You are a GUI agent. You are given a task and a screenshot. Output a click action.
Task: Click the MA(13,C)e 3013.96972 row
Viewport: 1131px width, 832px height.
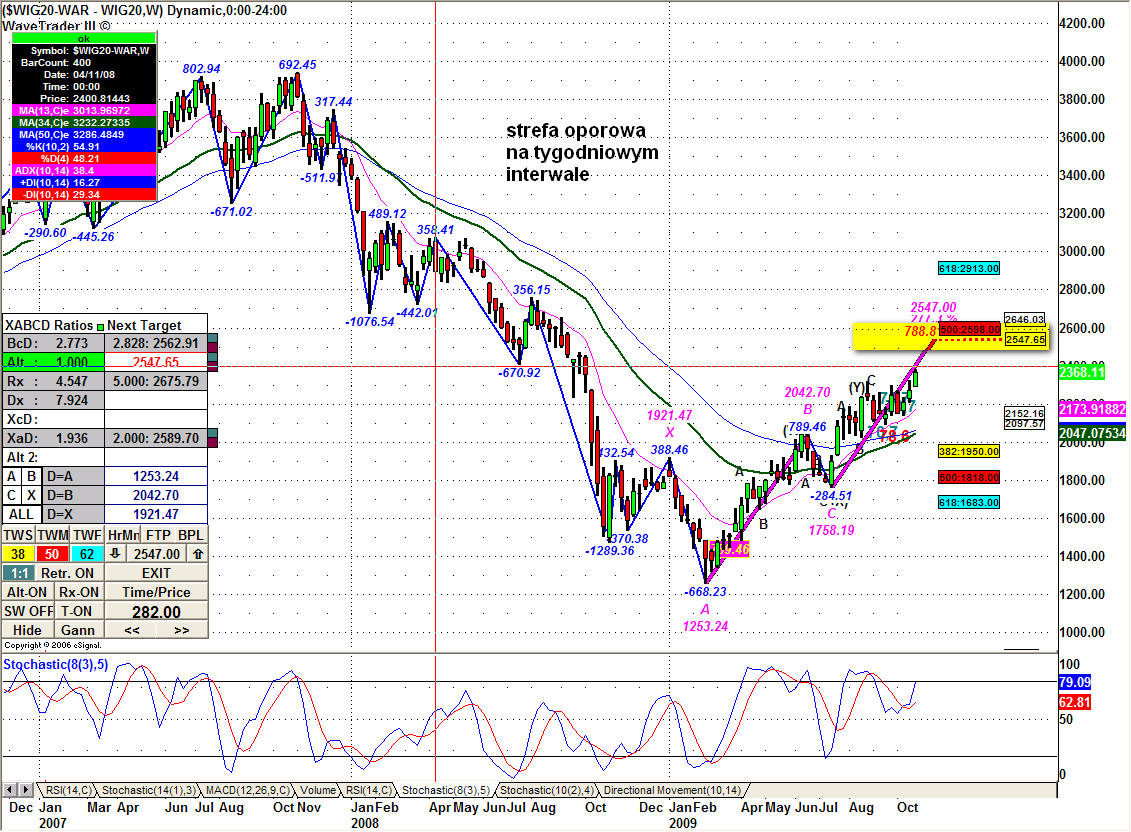[84, 110]
